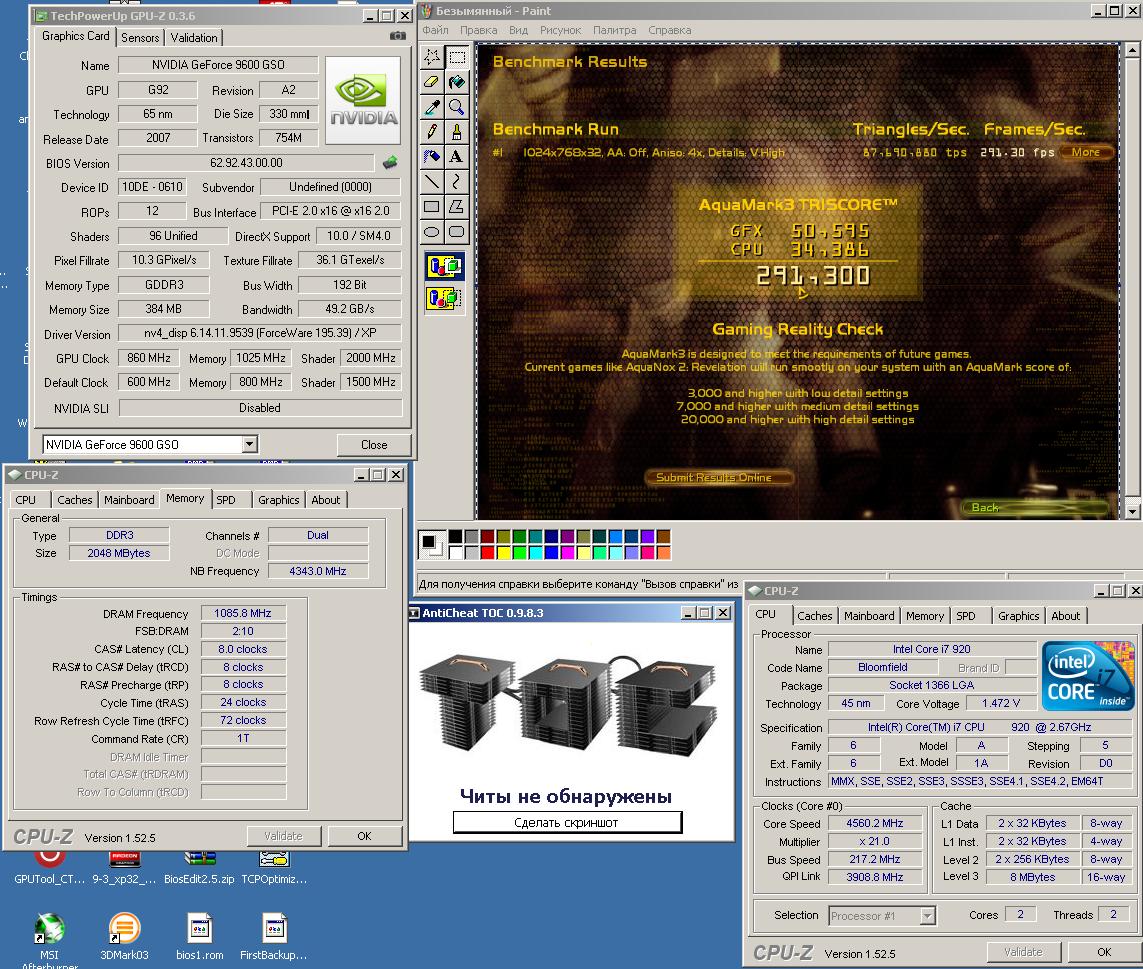Select the Rounded Rectangle tool
The width and height of the screenshot is (1143, 969).
[457, 232]
